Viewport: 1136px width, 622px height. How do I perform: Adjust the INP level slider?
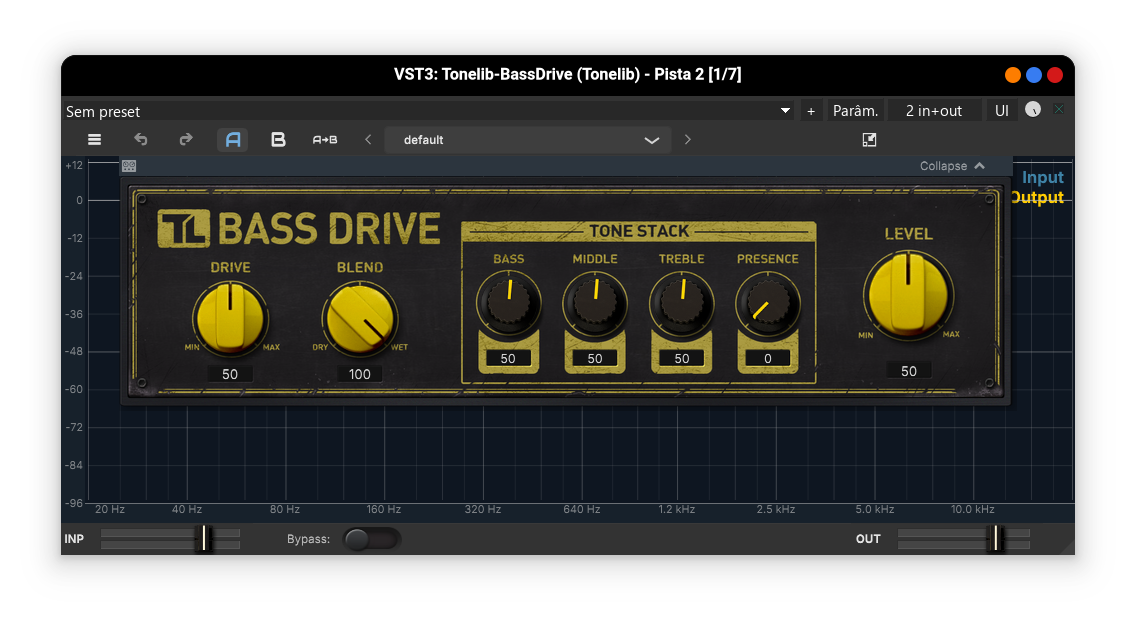point(205,538)
